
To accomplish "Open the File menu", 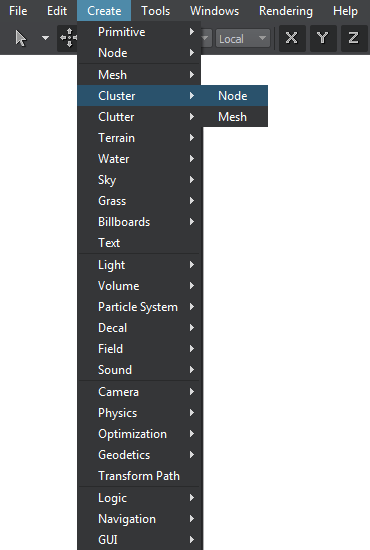I will tap(18, 11).
